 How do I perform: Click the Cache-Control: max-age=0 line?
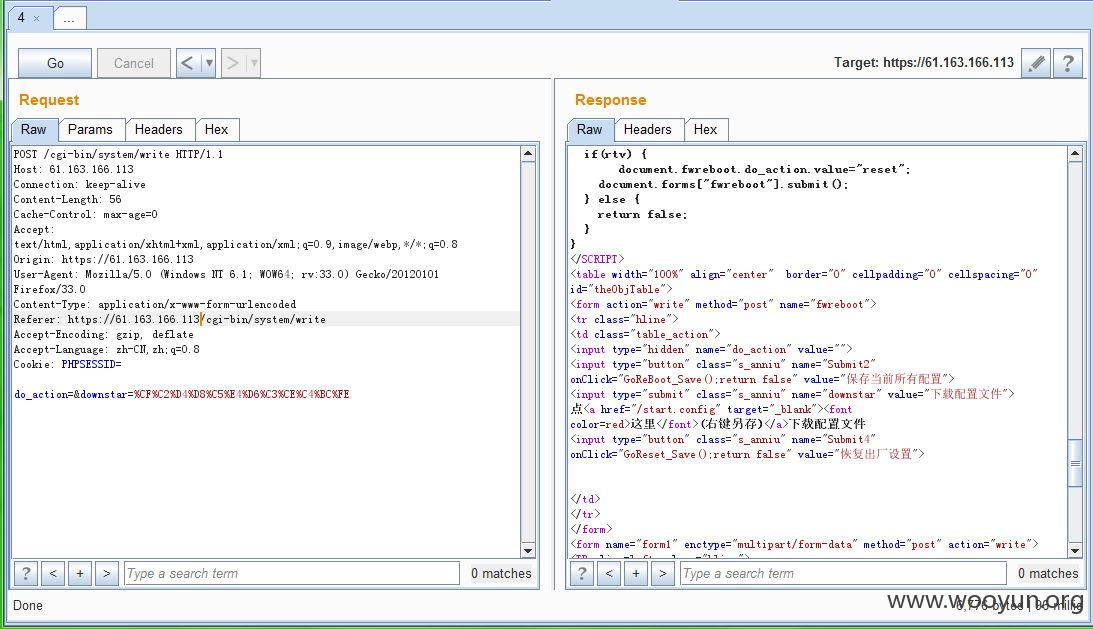pyautogui.click(x=86, y=214)
